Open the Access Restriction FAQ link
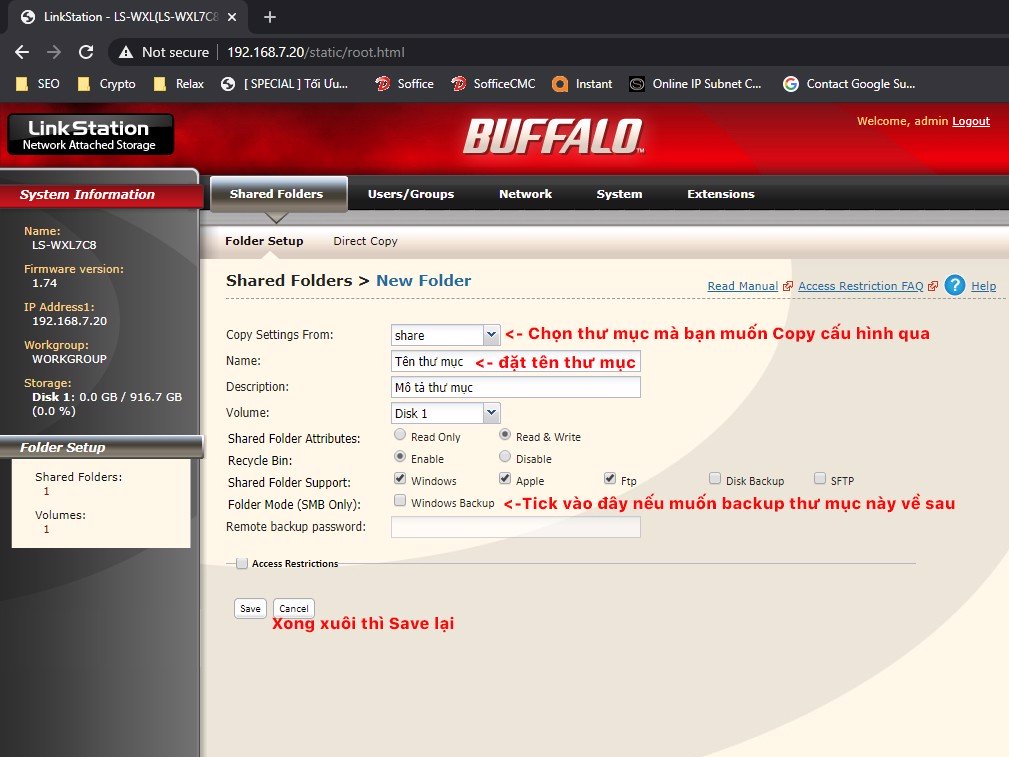This screenshot has height=757, width=1009. coord(861,286)
